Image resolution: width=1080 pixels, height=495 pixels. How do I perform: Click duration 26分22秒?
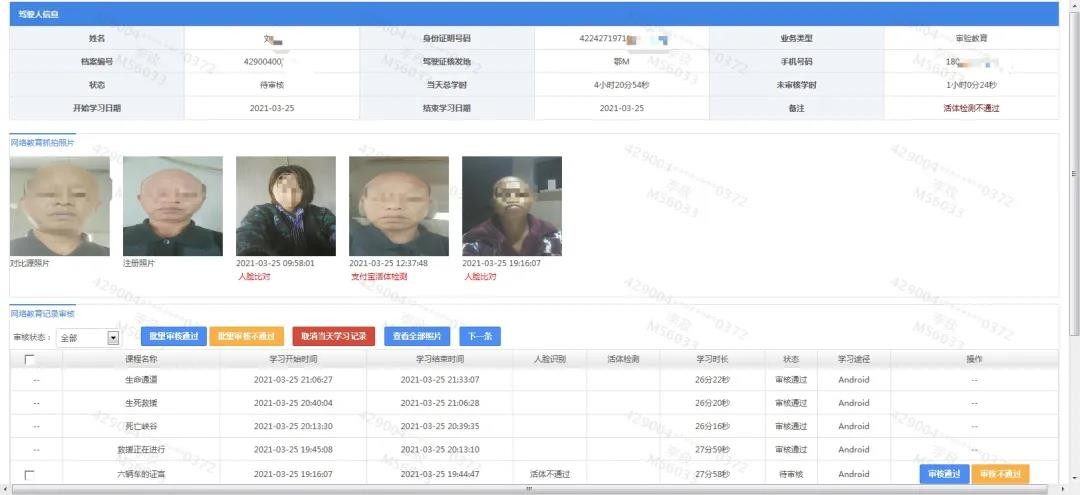[712, 380]
